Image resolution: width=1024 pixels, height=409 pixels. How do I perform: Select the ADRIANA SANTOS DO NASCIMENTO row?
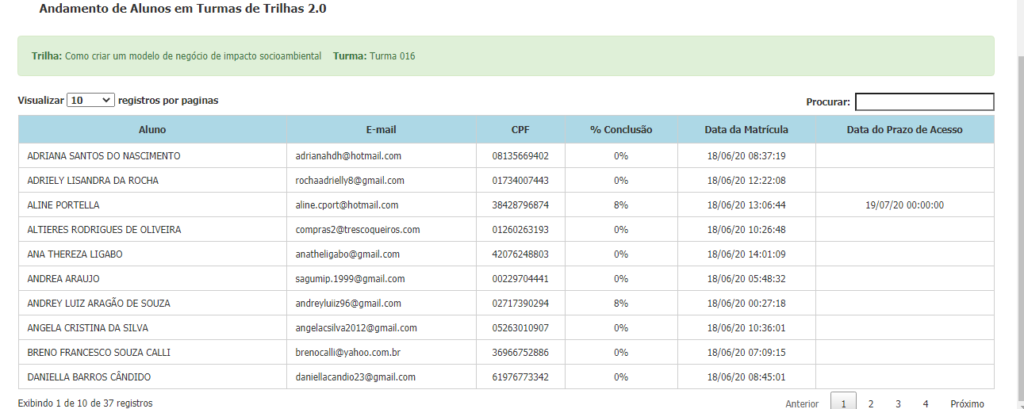pyautogui.click(x=103, y=157)
